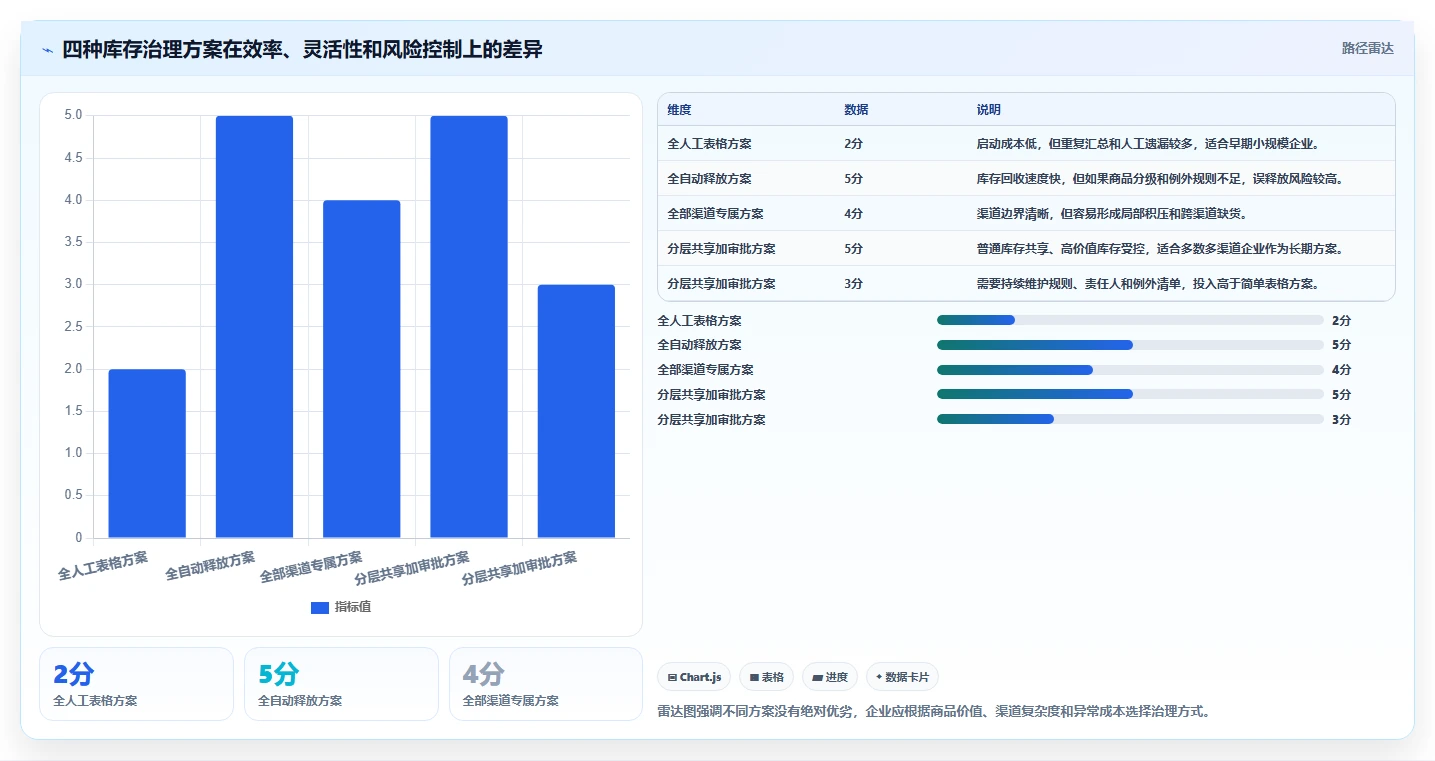Click x-axis label 全部渠道专属方案 under chart
The image size is (1435, 761).
[311, 568]
